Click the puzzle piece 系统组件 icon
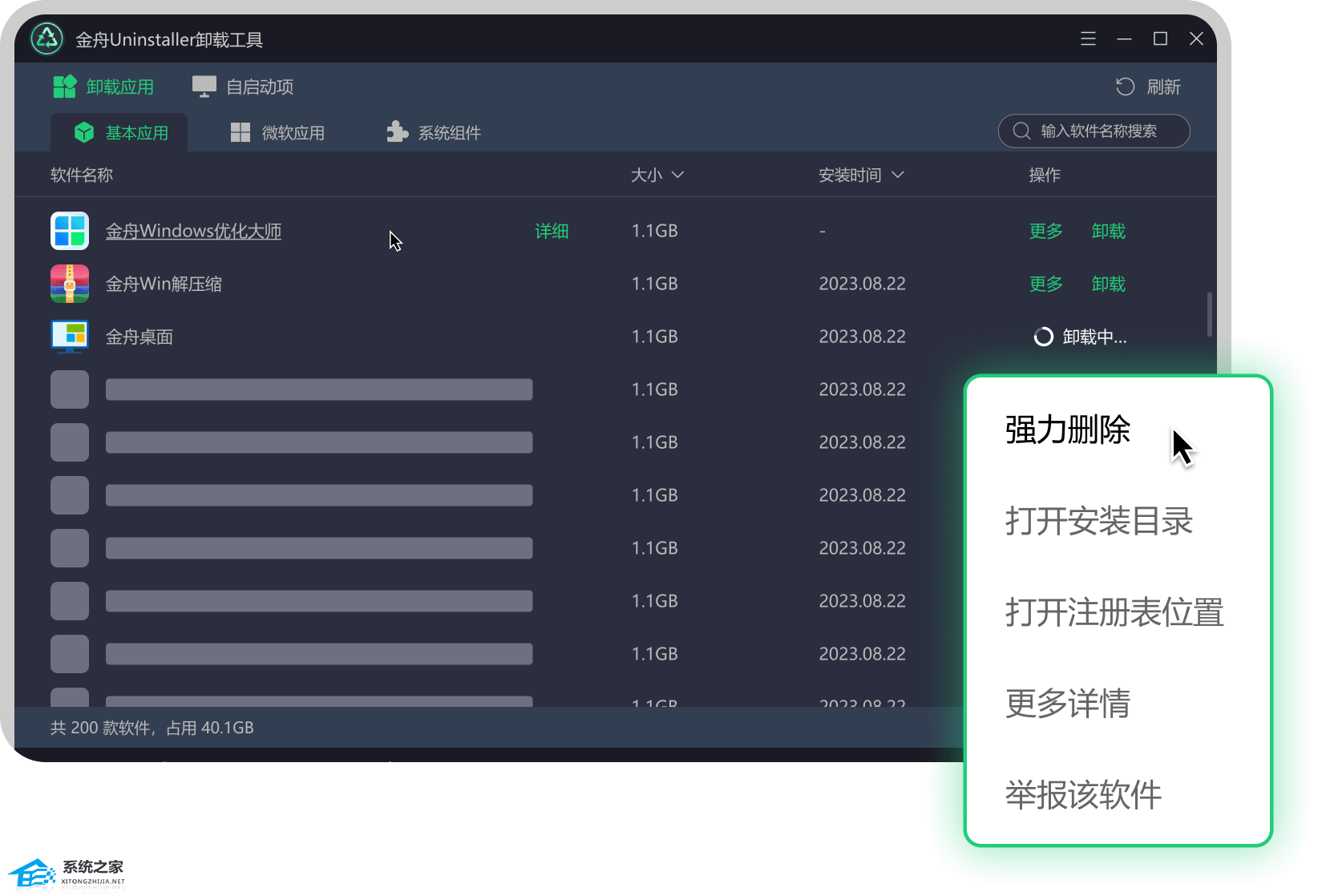Image resolution: width=1322 pixels, height=896 pixels. (x=397, y=131)
